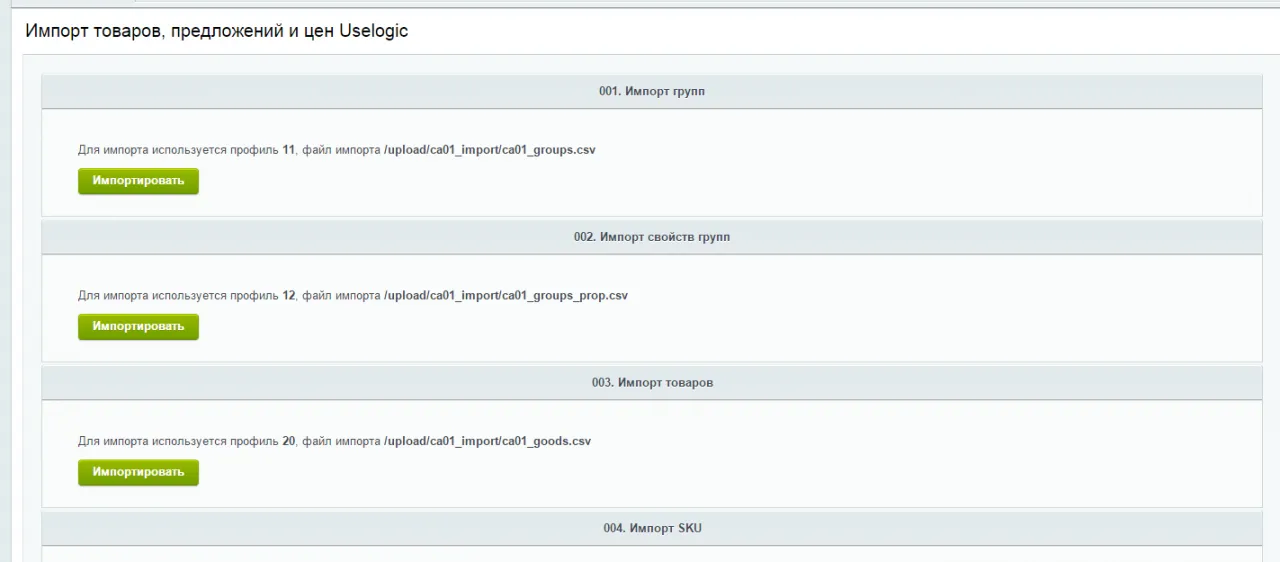
Task: Collapse the 002. Импорт свойств групп header
Action: [651, 237]
